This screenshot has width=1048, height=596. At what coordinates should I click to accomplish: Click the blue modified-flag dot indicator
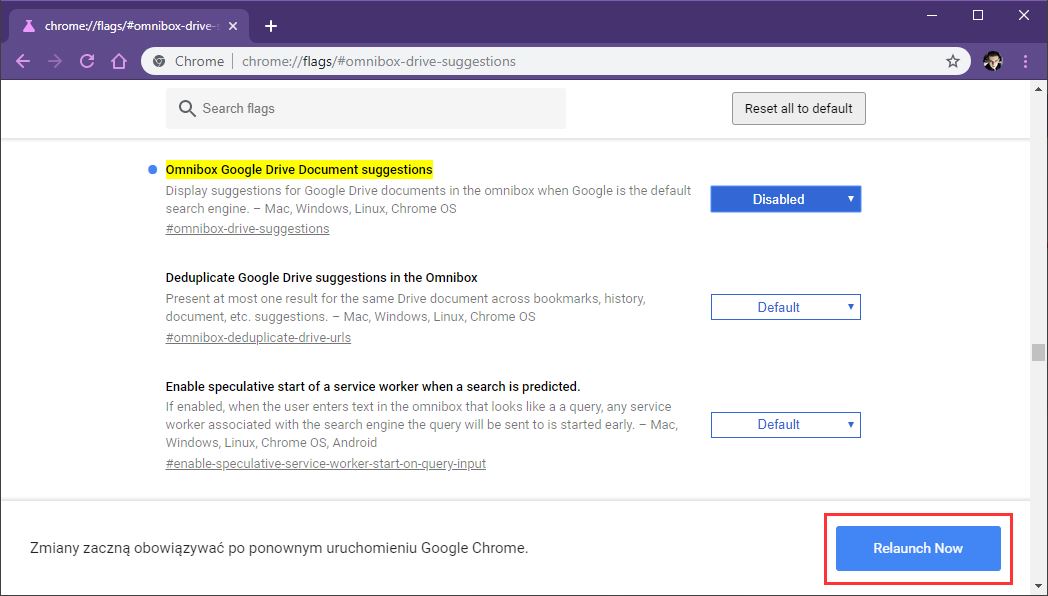tap(152, 170)
